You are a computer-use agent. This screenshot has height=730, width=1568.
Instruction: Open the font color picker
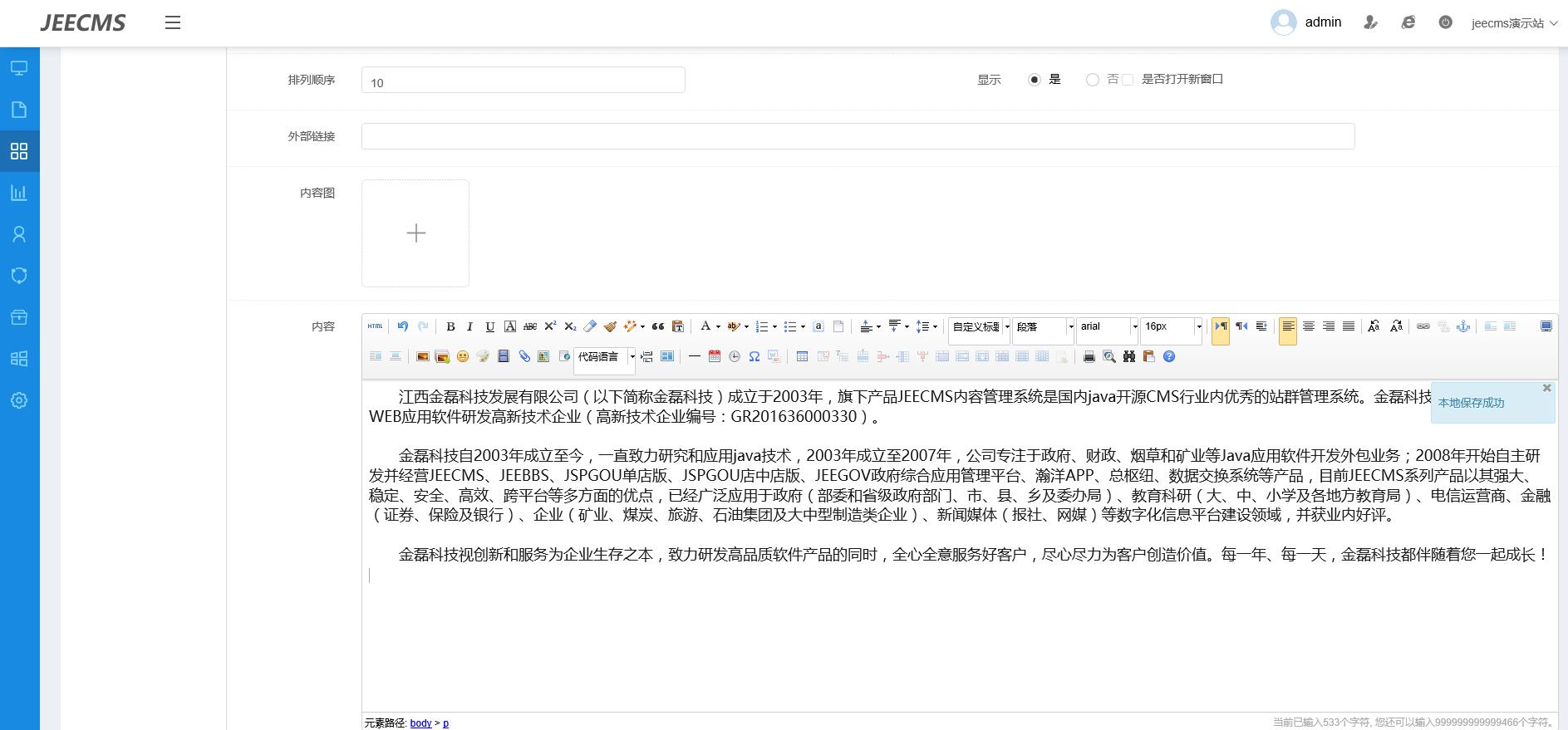tap(705, 326)
